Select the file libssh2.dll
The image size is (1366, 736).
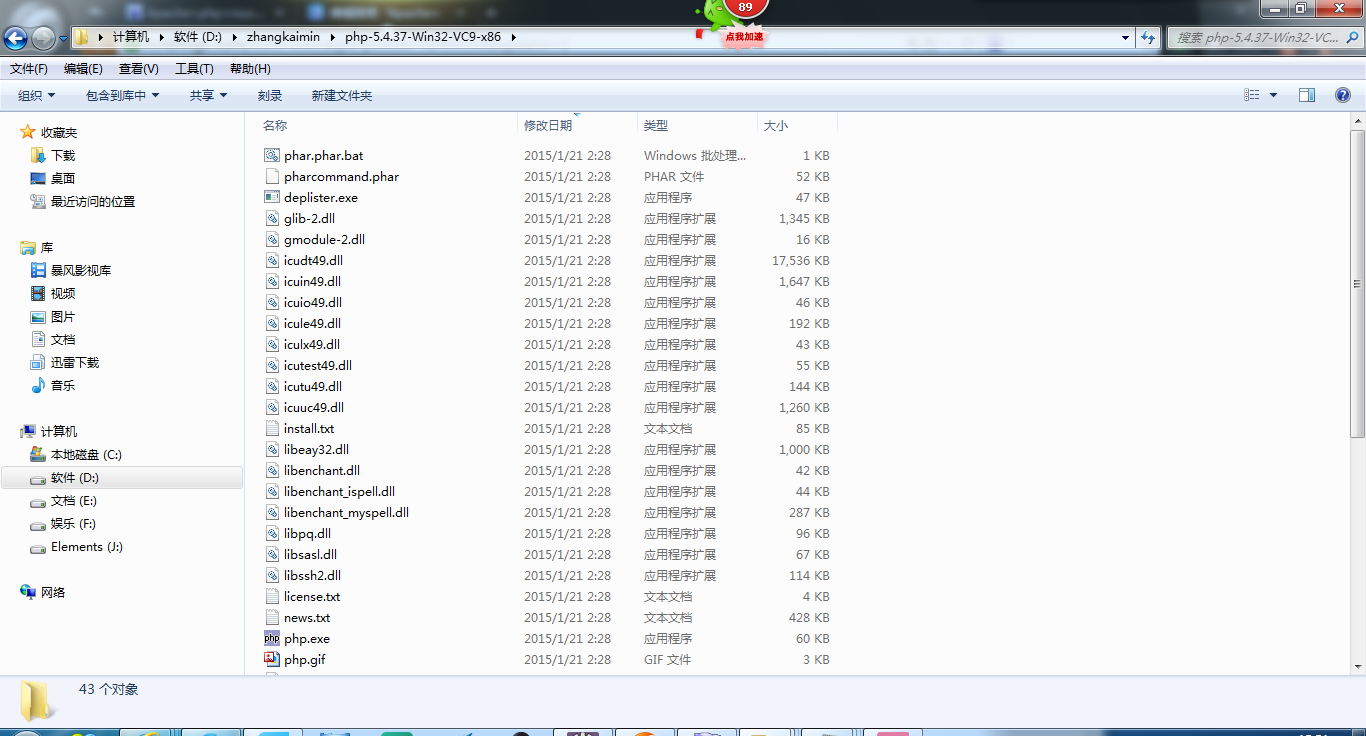tap(312, 575)
